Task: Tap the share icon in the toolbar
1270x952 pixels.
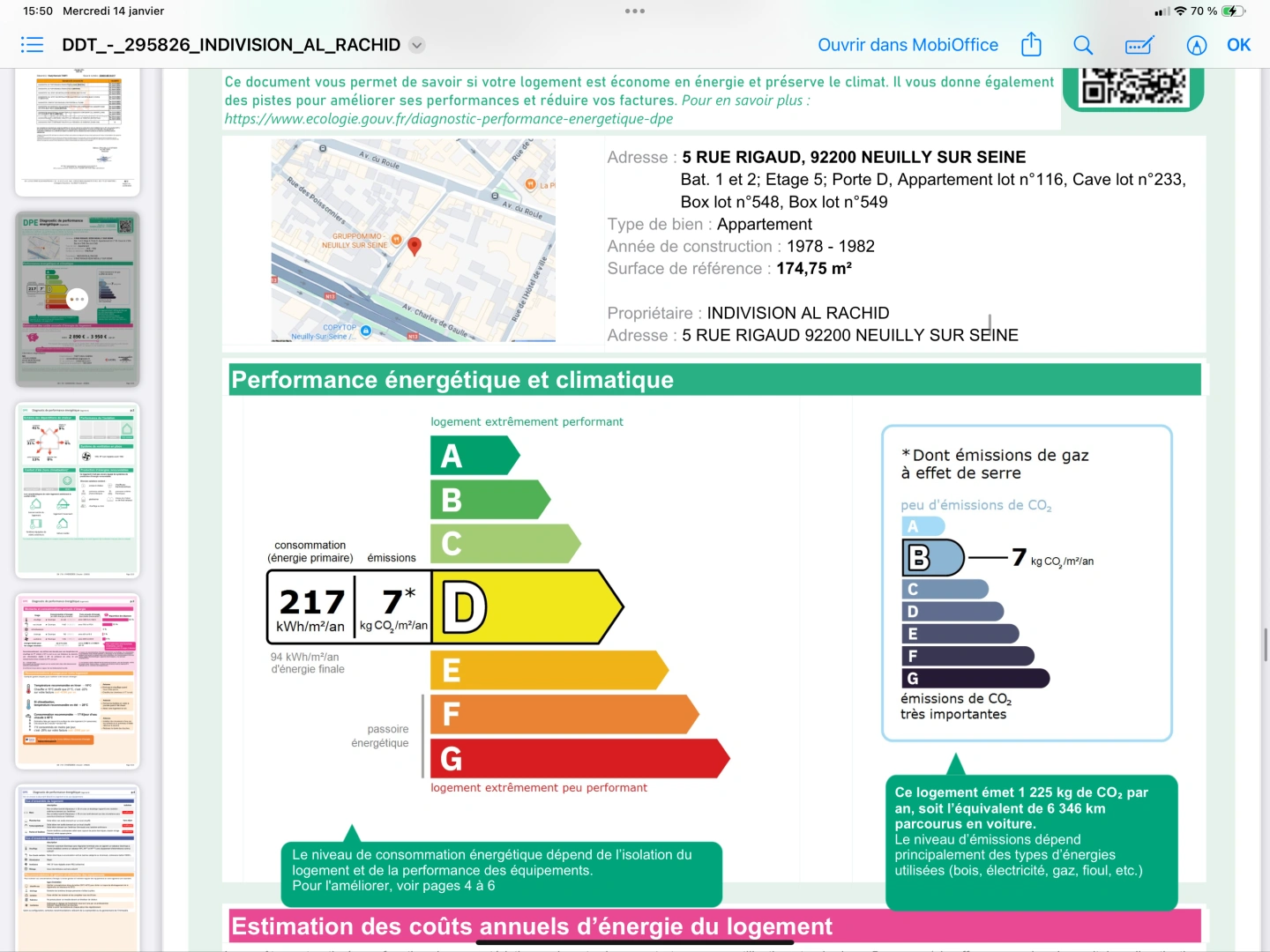Action: point(1031,44)
